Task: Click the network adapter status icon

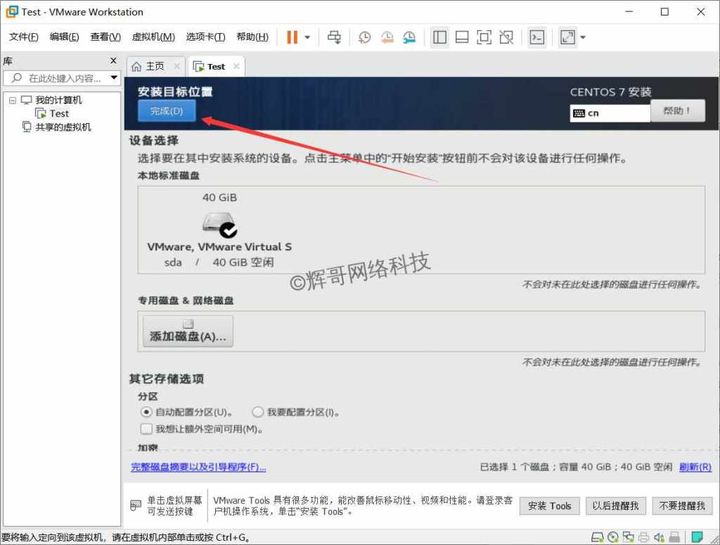Action: coord(628,537)
